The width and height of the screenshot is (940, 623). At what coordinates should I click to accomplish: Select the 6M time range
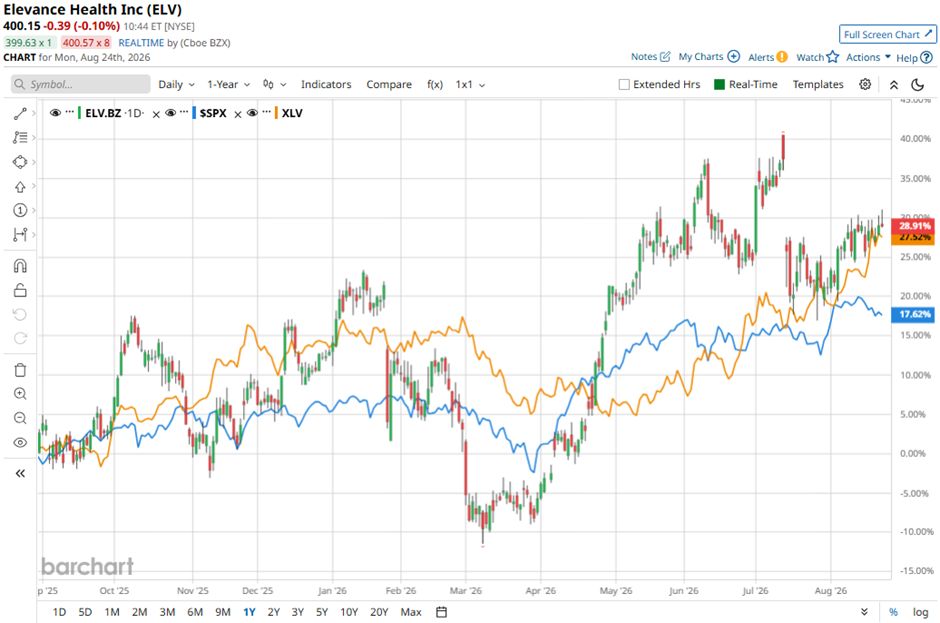click(x=195, y=612)
